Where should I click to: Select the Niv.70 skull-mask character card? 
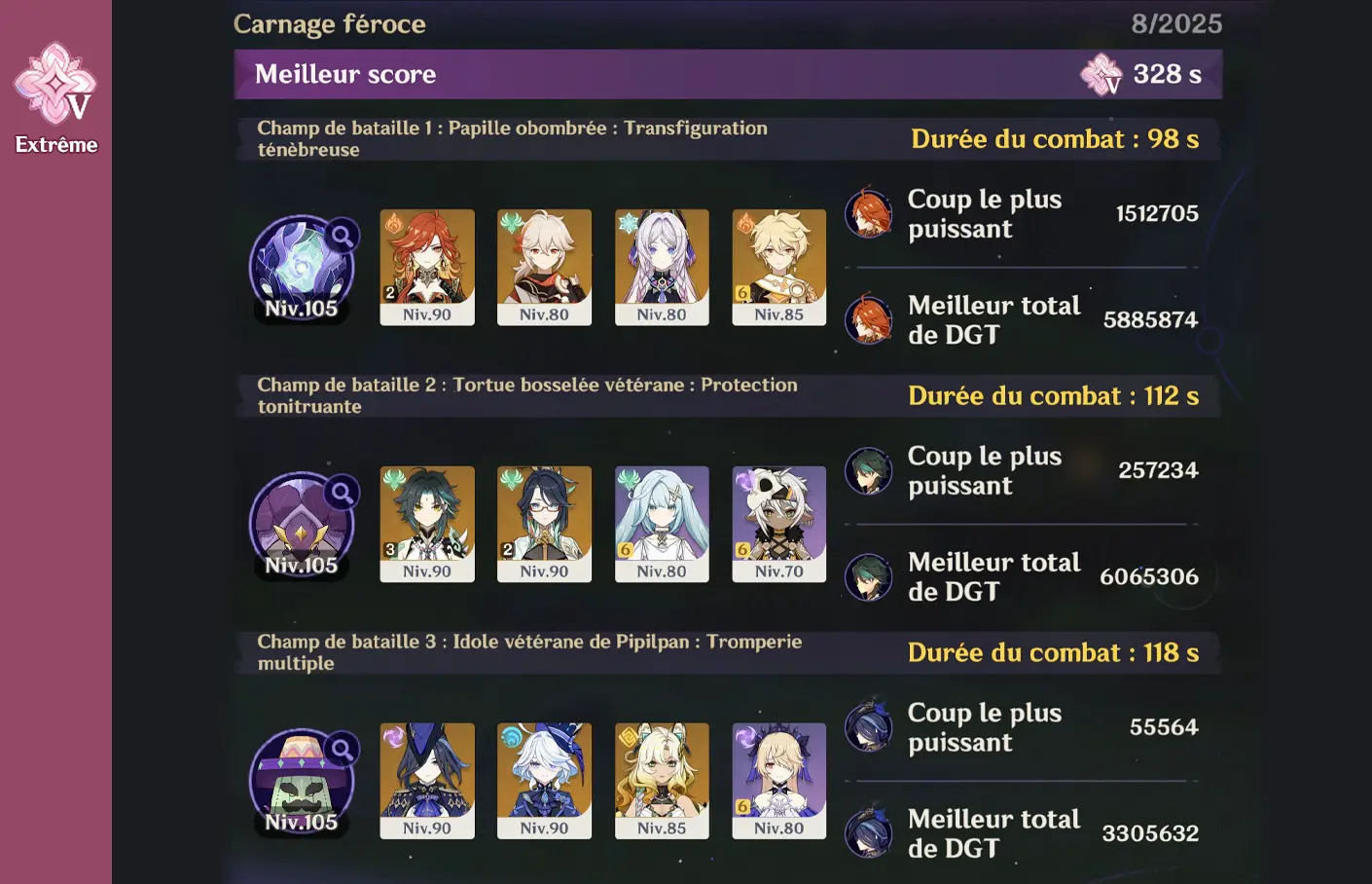(778, 524)
